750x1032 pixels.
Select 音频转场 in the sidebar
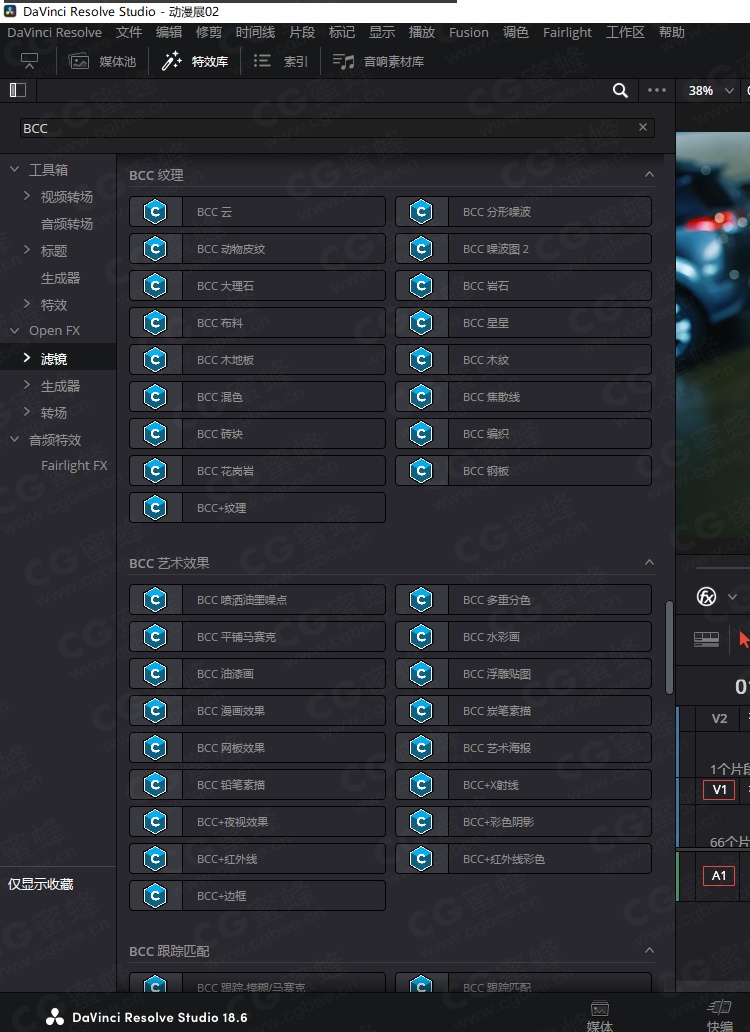coord(66,224)
